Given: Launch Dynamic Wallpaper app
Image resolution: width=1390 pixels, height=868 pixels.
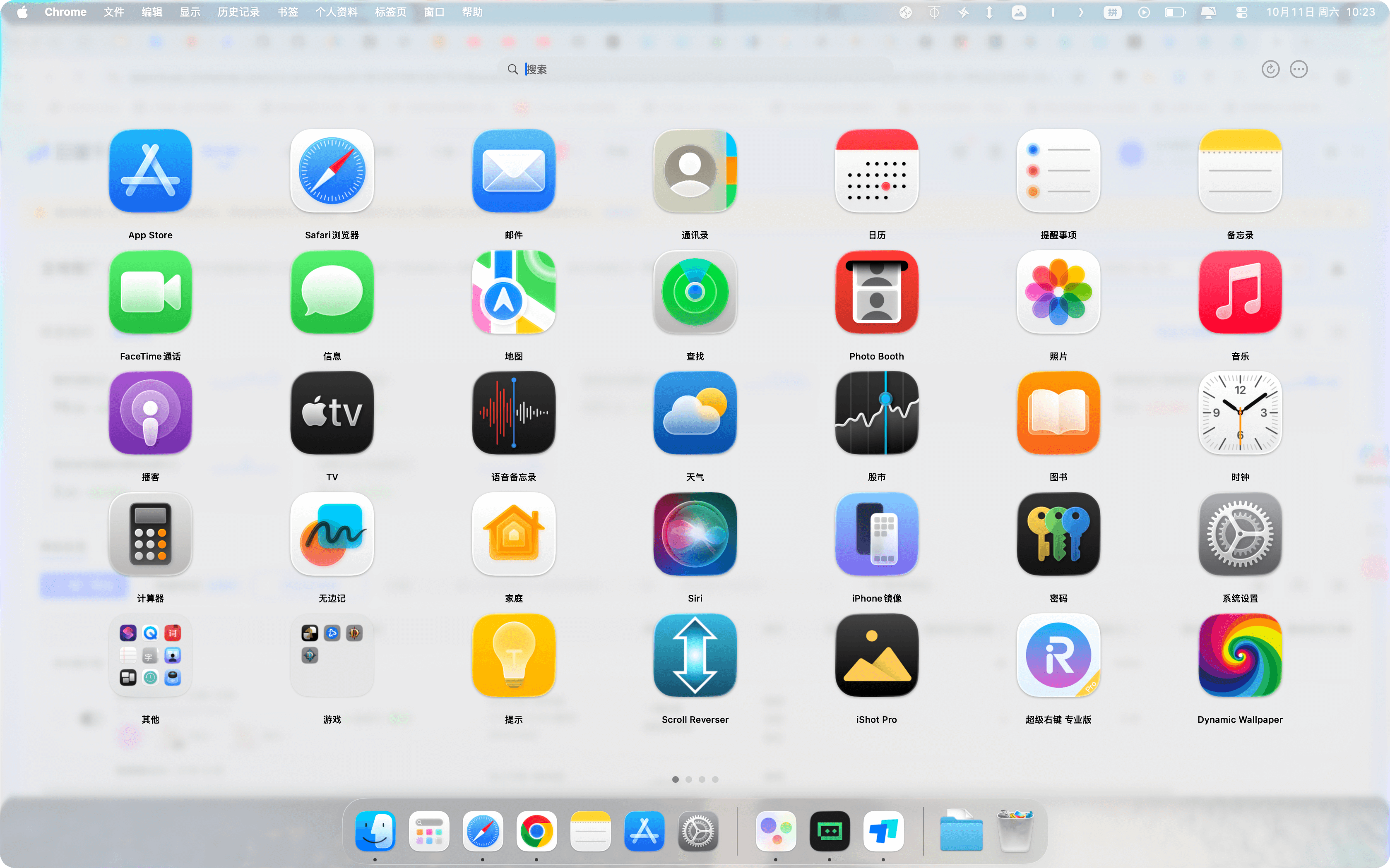Looking at the screenshot, I should click(1239, 655).
